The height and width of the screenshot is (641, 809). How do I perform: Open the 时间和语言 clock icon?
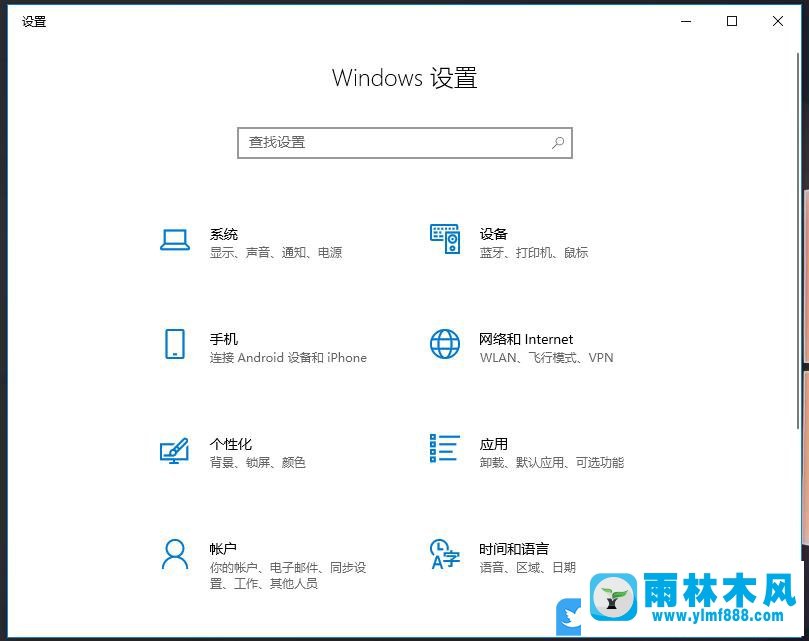pos(445,554)
